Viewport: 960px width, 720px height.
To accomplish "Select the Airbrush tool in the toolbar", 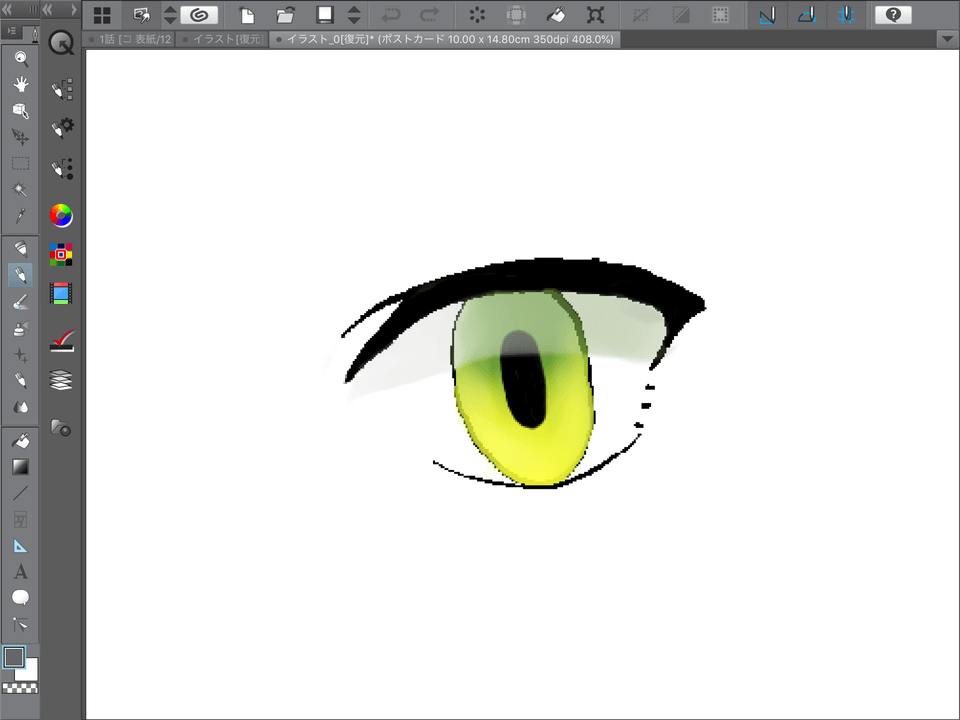I will [x=21, y=330].
